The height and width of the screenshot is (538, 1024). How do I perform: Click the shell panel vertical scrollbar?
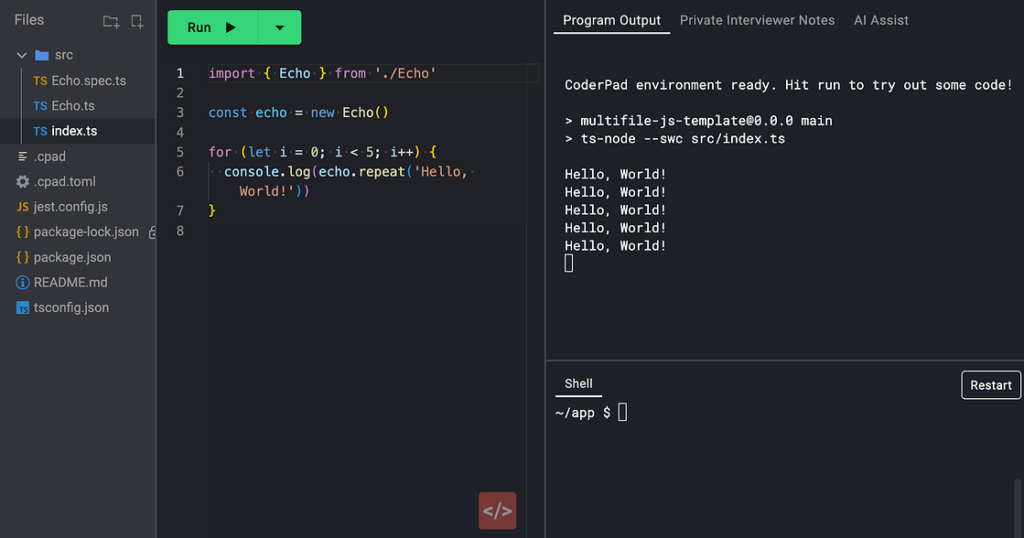click(1017, 505)
